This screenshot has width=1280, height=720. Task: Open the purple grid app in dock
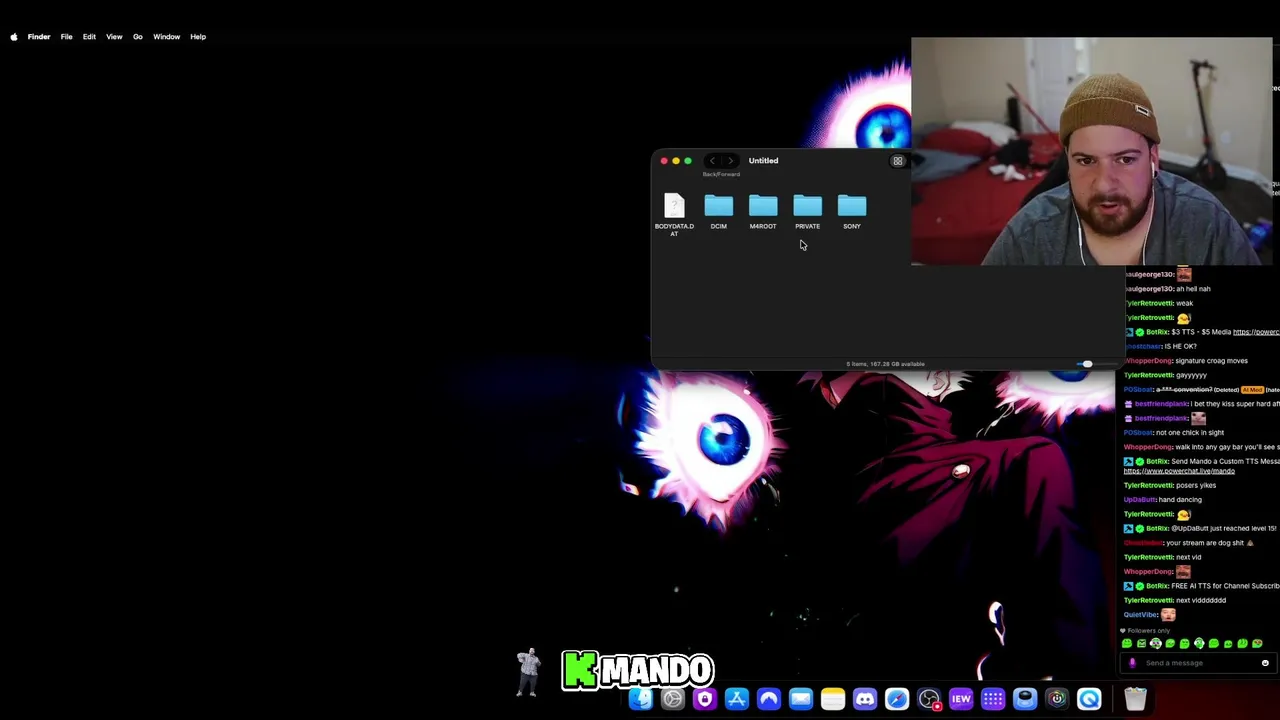pos(993,699)
